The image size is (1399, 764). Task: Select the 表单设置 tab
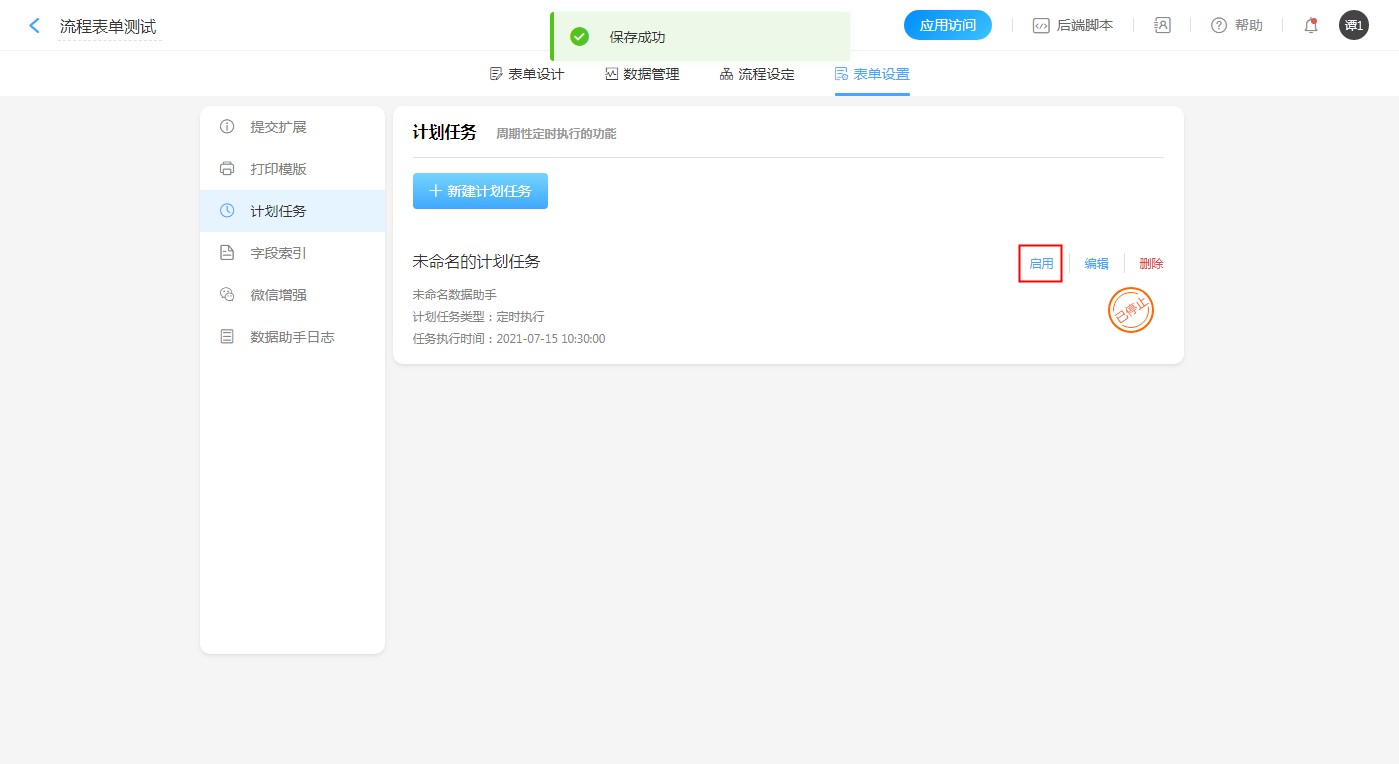[x=872, y=74]
